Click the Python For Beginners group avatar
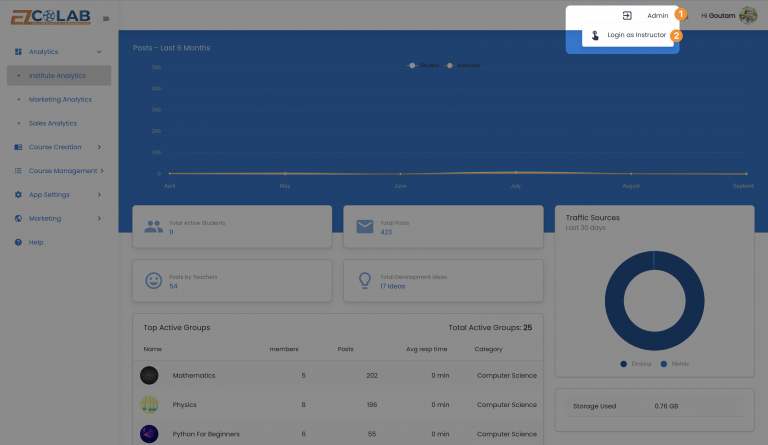Image resolution: width=768 pixels, height=445 pixels. [149, 434]
